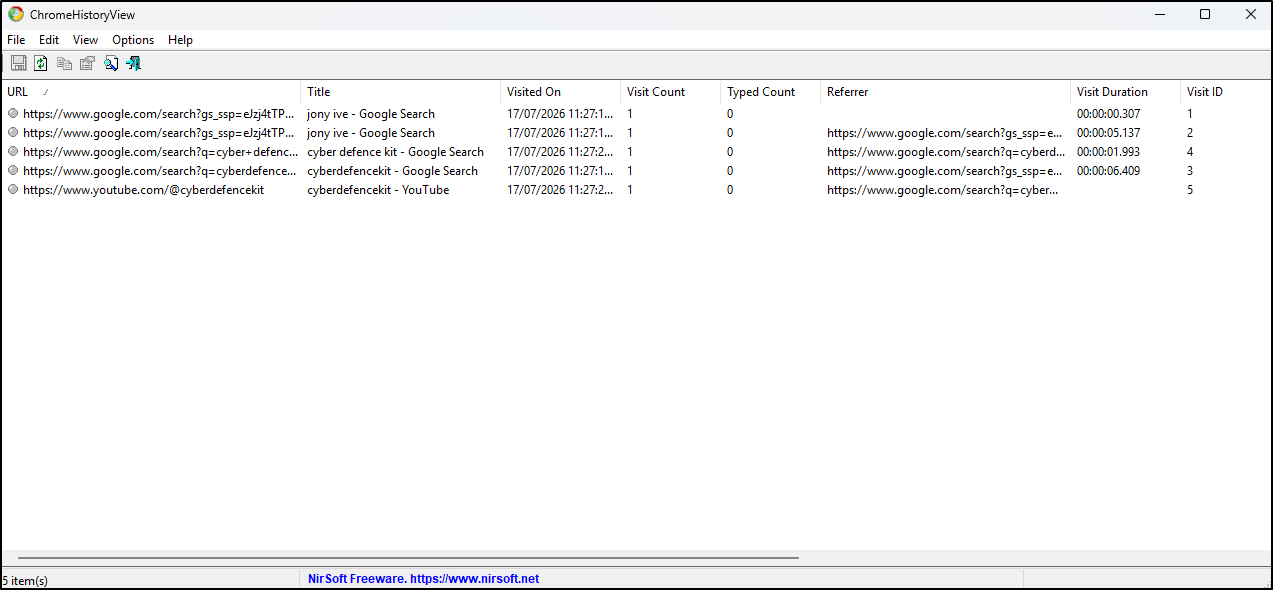Viewport: 1273px width, 590px height.
Task: Click visit duration 00:00:01.993
Action: pos(1108,152)
